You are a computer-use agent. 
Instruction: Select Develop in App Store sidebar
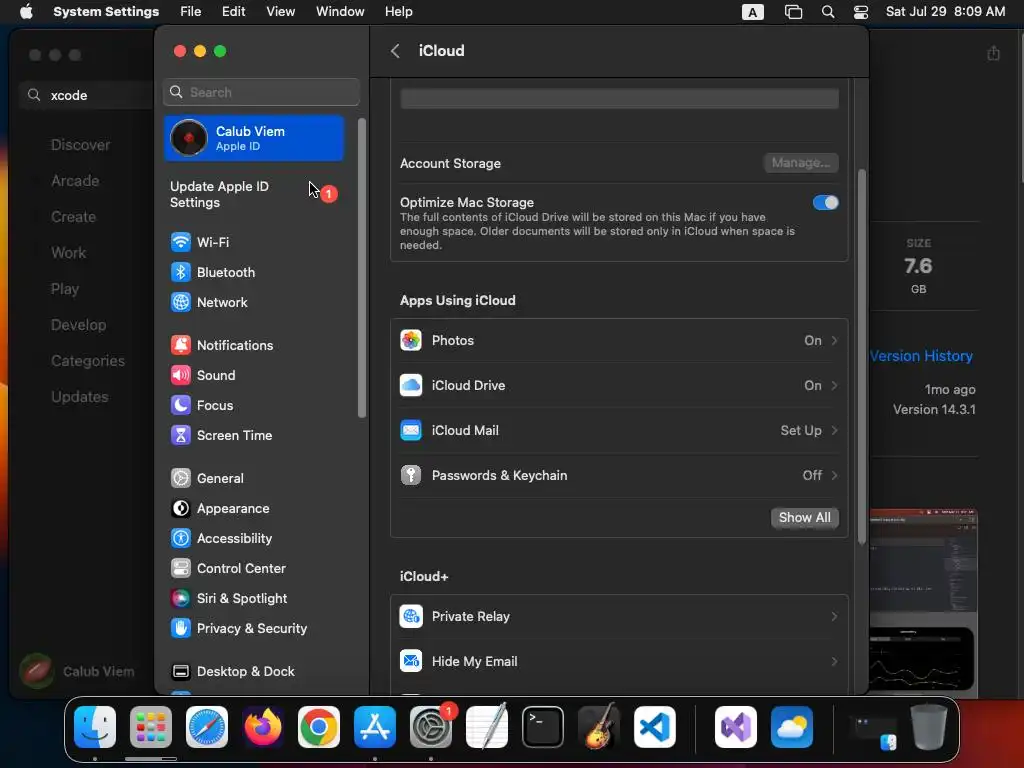coord(78,325)
